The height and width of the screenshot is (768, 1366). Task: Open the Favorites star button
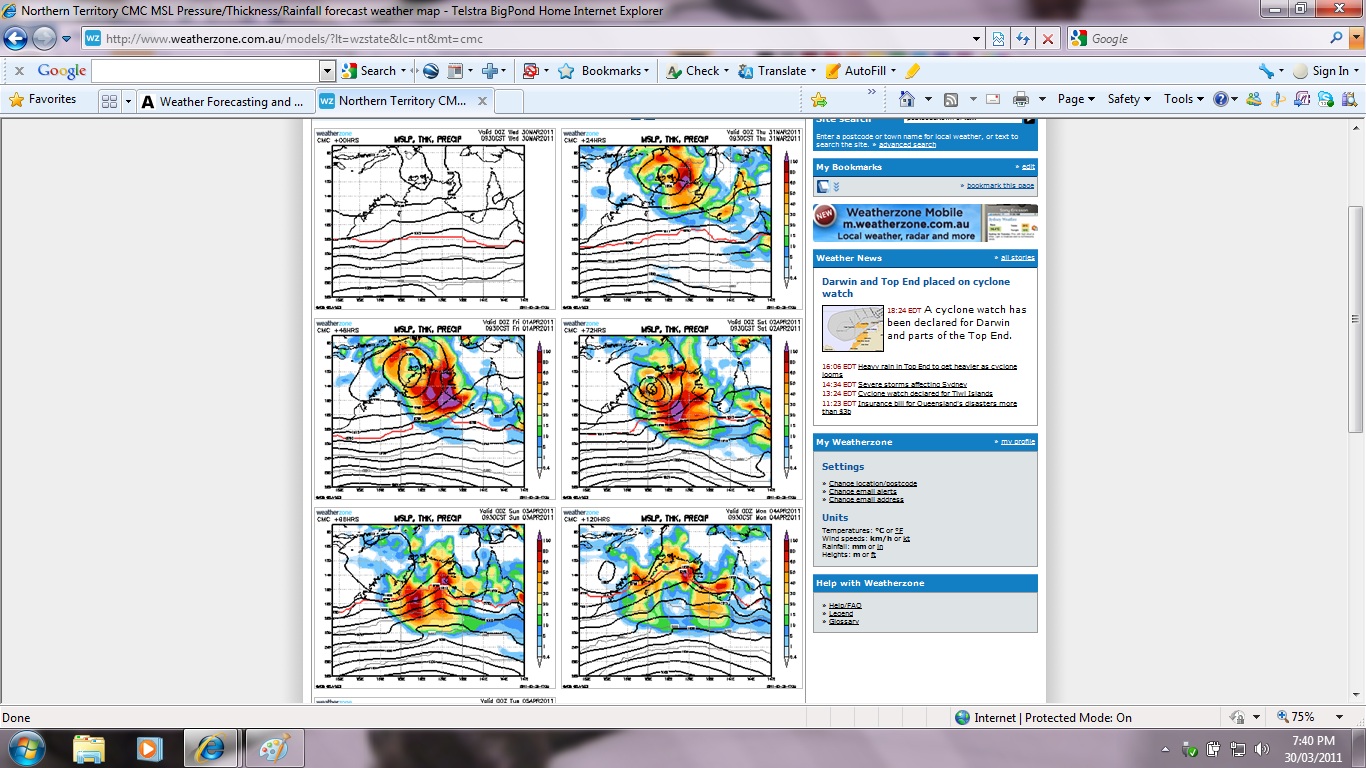[42, 99]
